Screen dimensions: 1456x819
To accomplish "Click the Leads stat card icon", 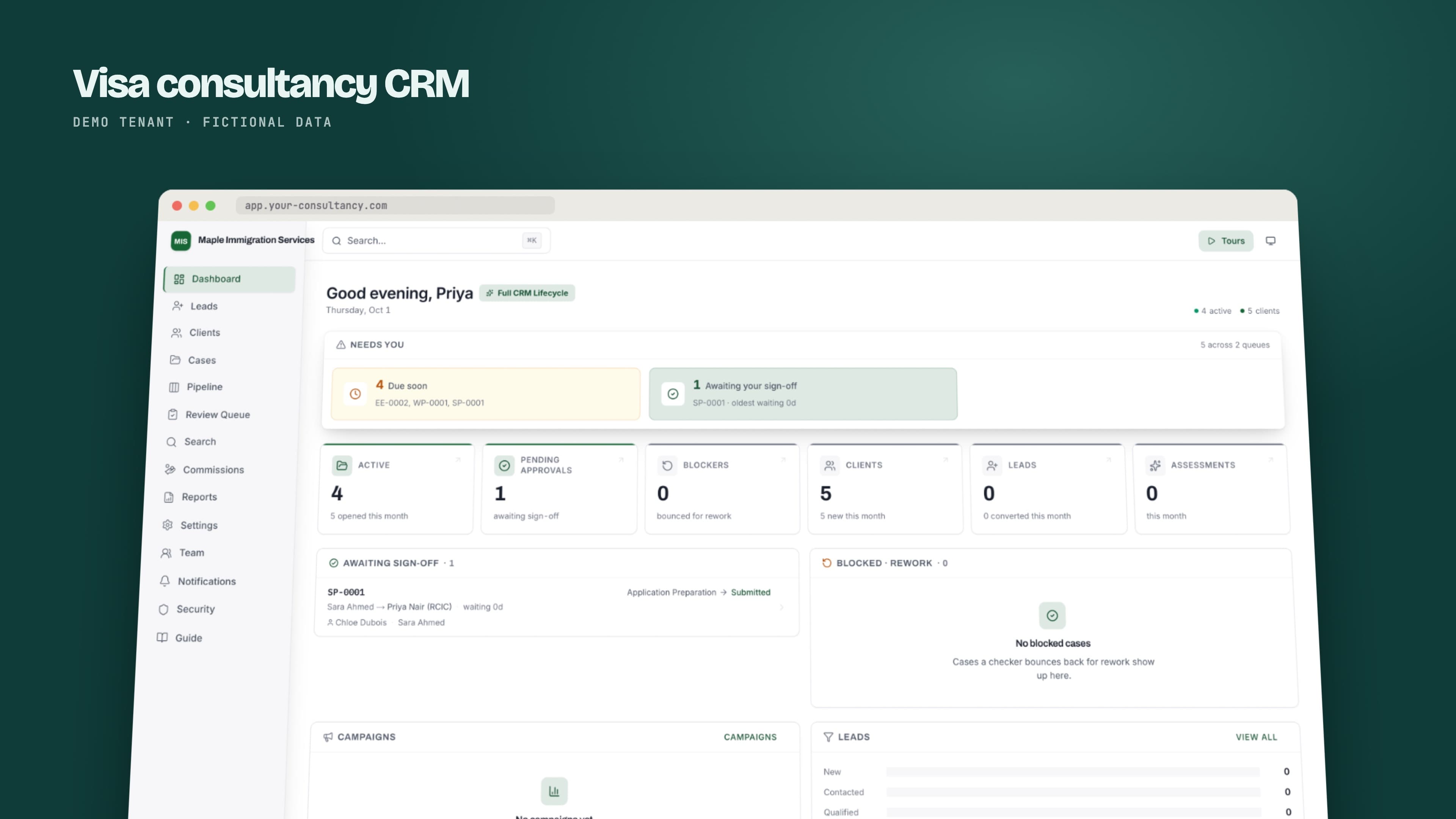I will [x=992, y=465].
